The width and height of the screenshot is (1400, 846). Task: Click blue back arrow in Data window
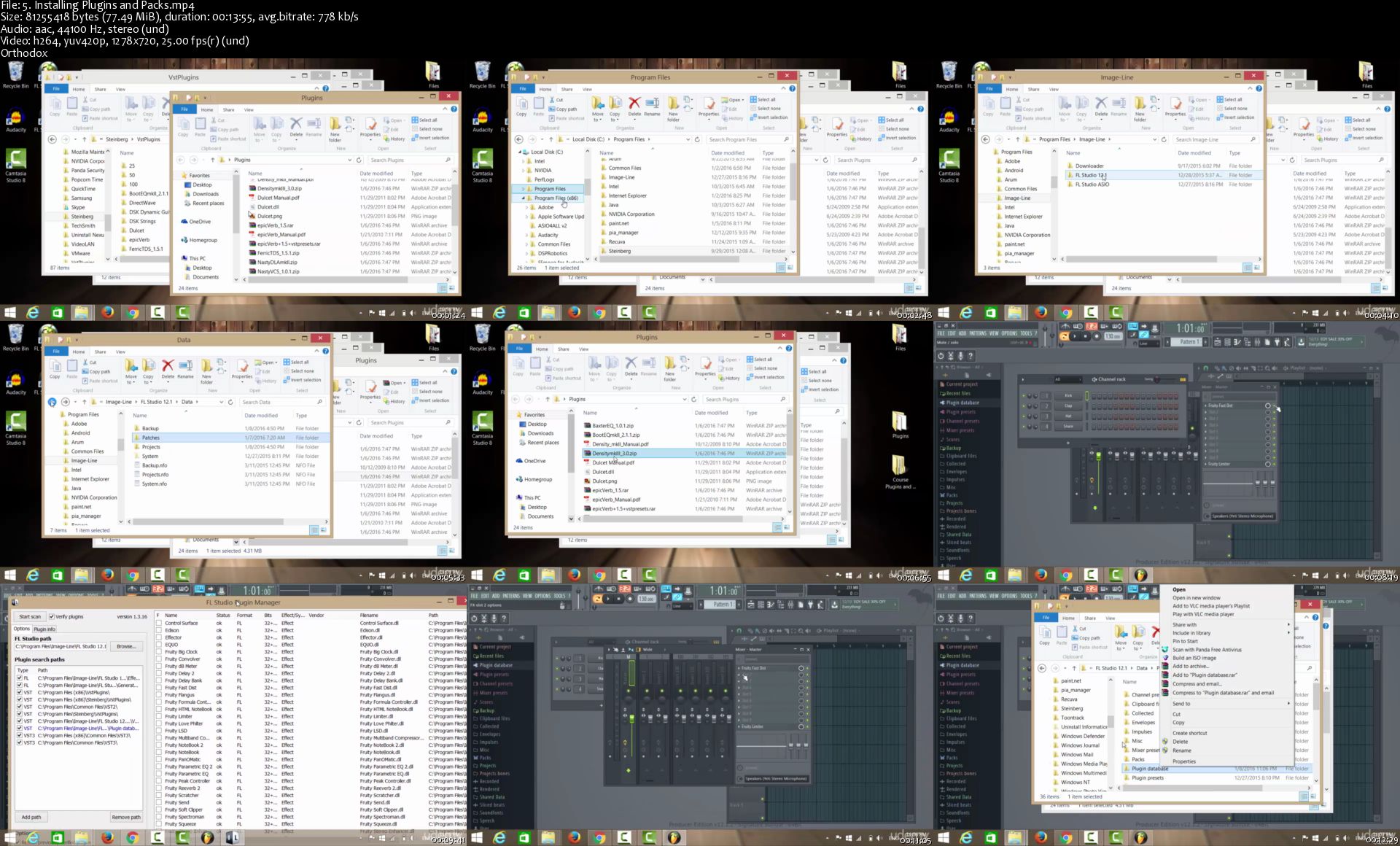pyautogui.click(x=52, y=402)
